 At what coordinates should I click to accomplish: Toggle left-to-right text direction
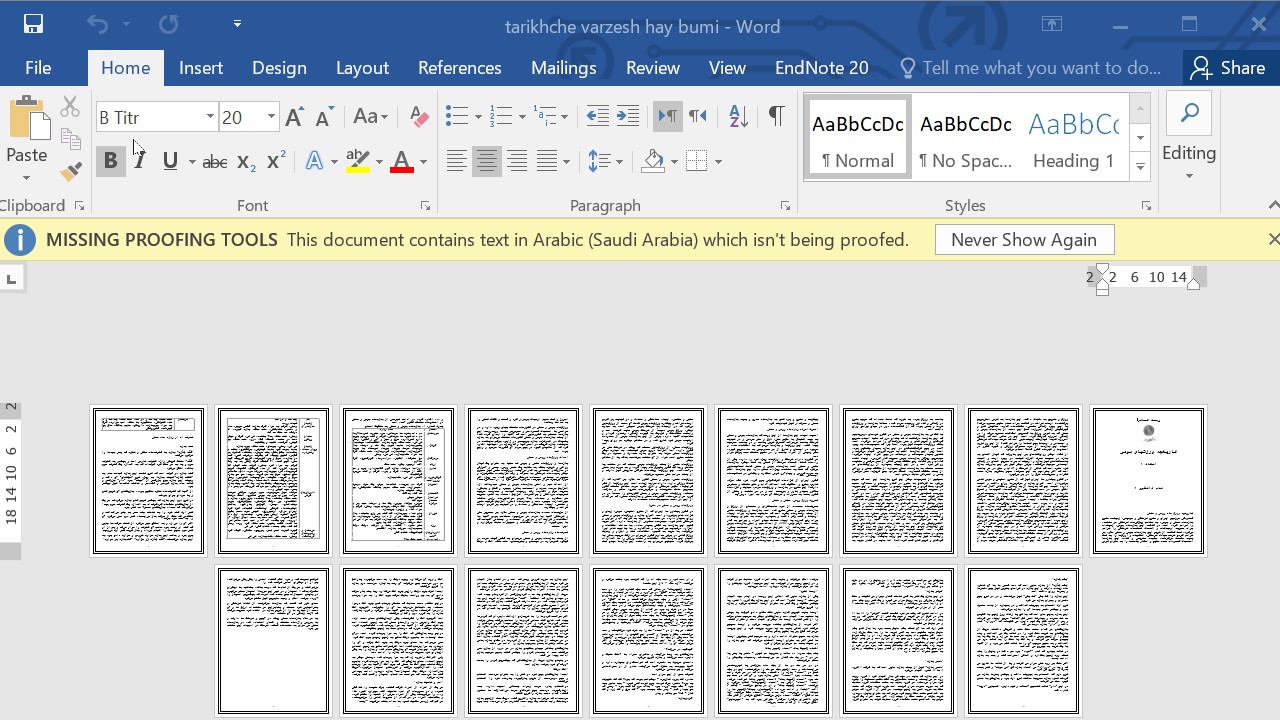[667, 117]
